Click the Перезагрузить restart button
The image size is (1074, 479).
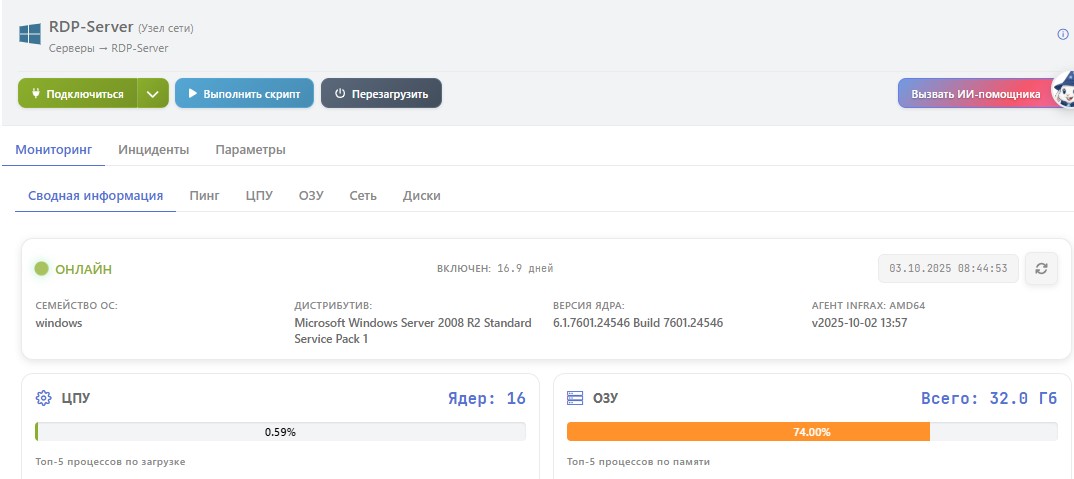point(381,94)
